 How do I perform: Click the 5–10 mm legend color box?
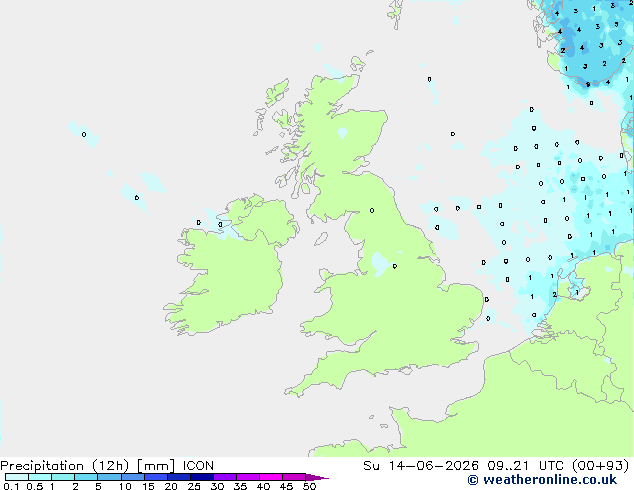pyautogui.click(x=110, y=477)
